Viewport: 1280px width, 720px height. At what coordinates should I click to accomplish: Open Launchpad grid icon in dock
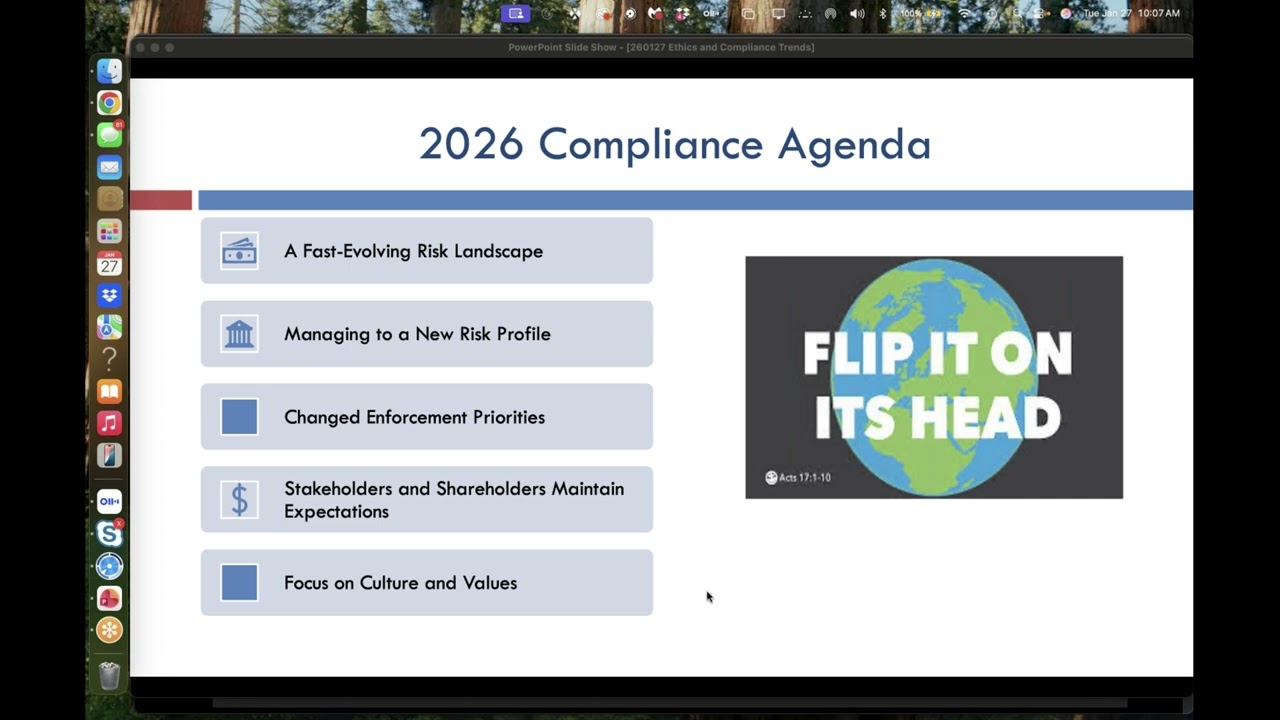click(x=109, y=231)
